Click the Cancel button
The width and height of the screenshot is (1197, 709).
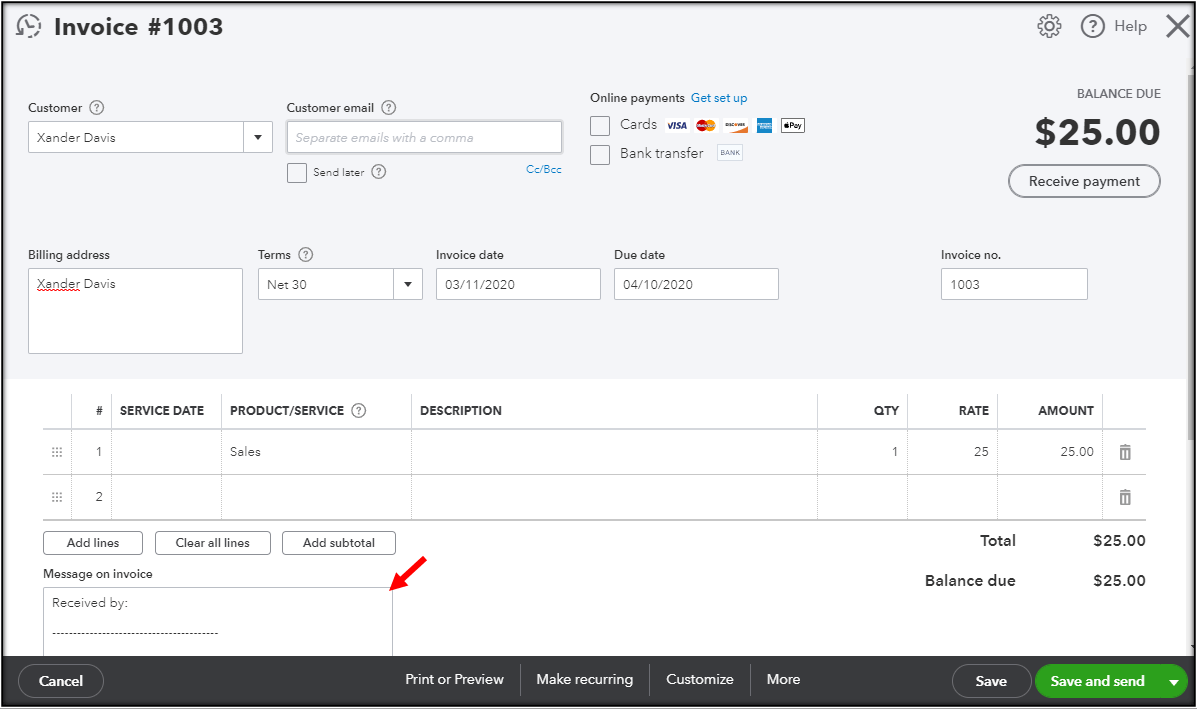pos(61,681)
